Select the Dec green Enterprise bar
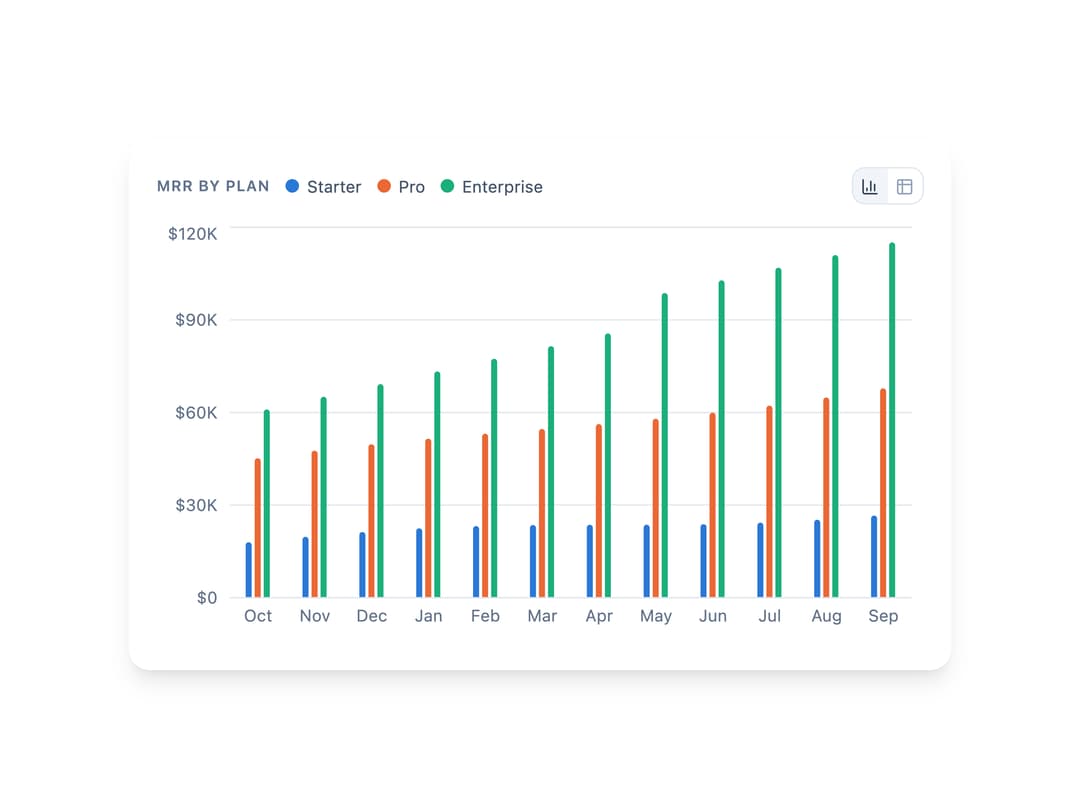The height and width of the screenshot is (810, 1080). tap(380, 491)
